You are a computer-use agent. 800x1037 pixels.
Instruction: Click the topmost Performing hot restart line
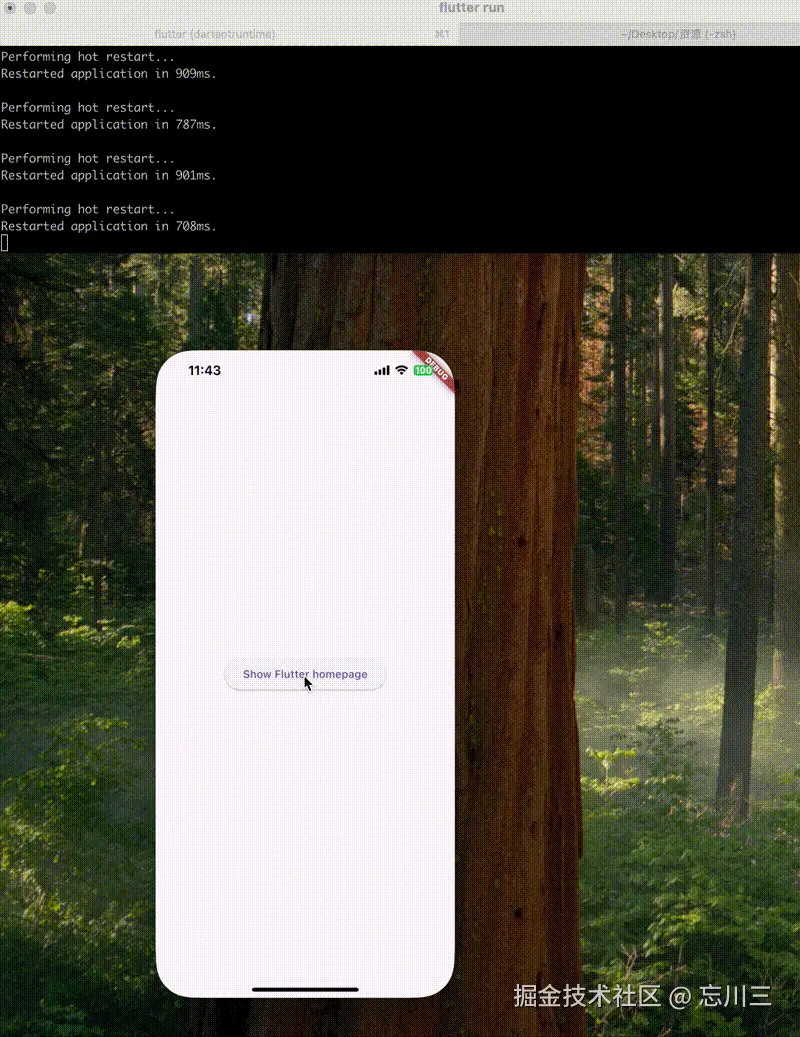(88, 56)
